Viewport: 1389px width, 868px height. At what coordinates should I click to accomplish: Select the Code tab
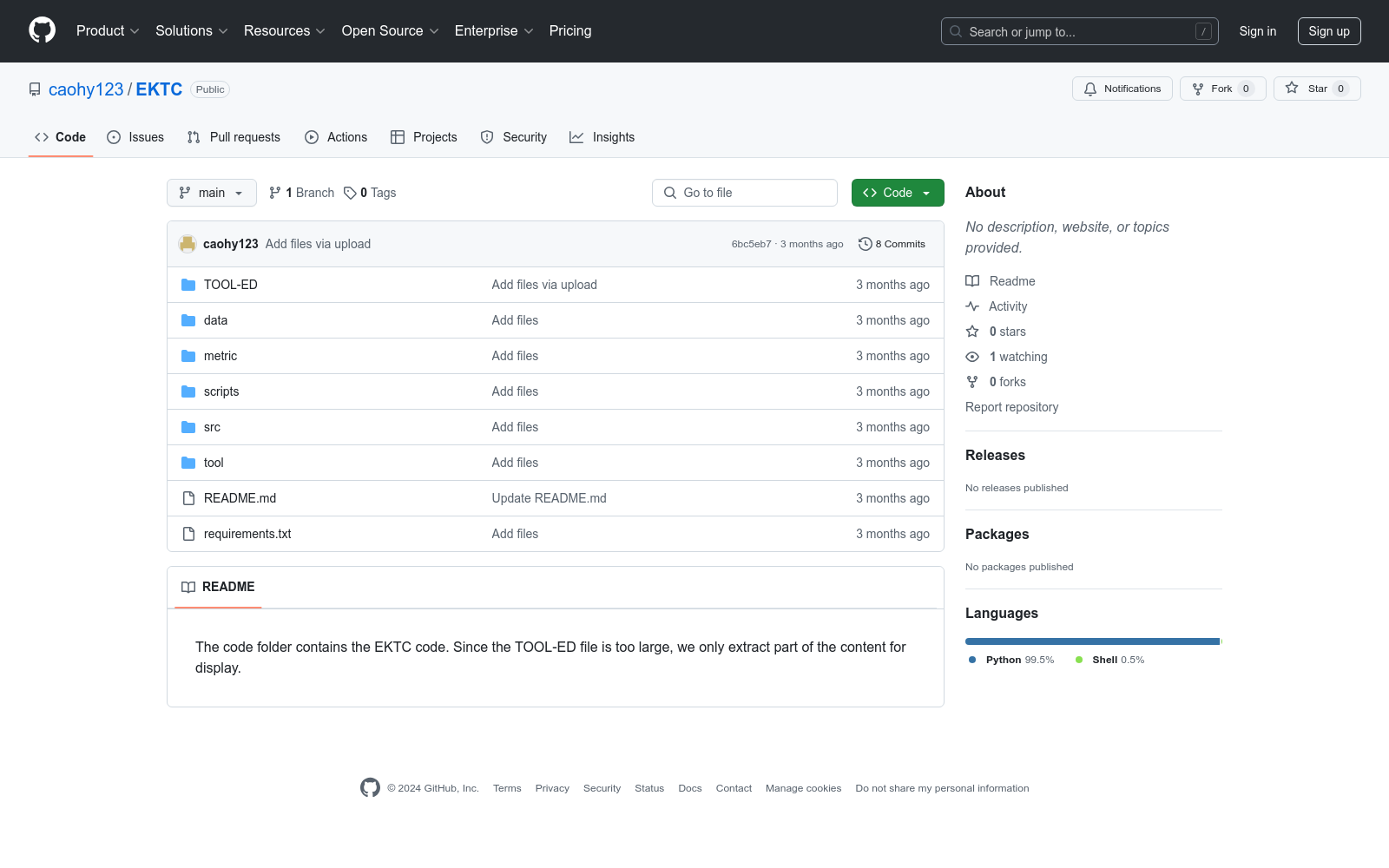[61, 137]
